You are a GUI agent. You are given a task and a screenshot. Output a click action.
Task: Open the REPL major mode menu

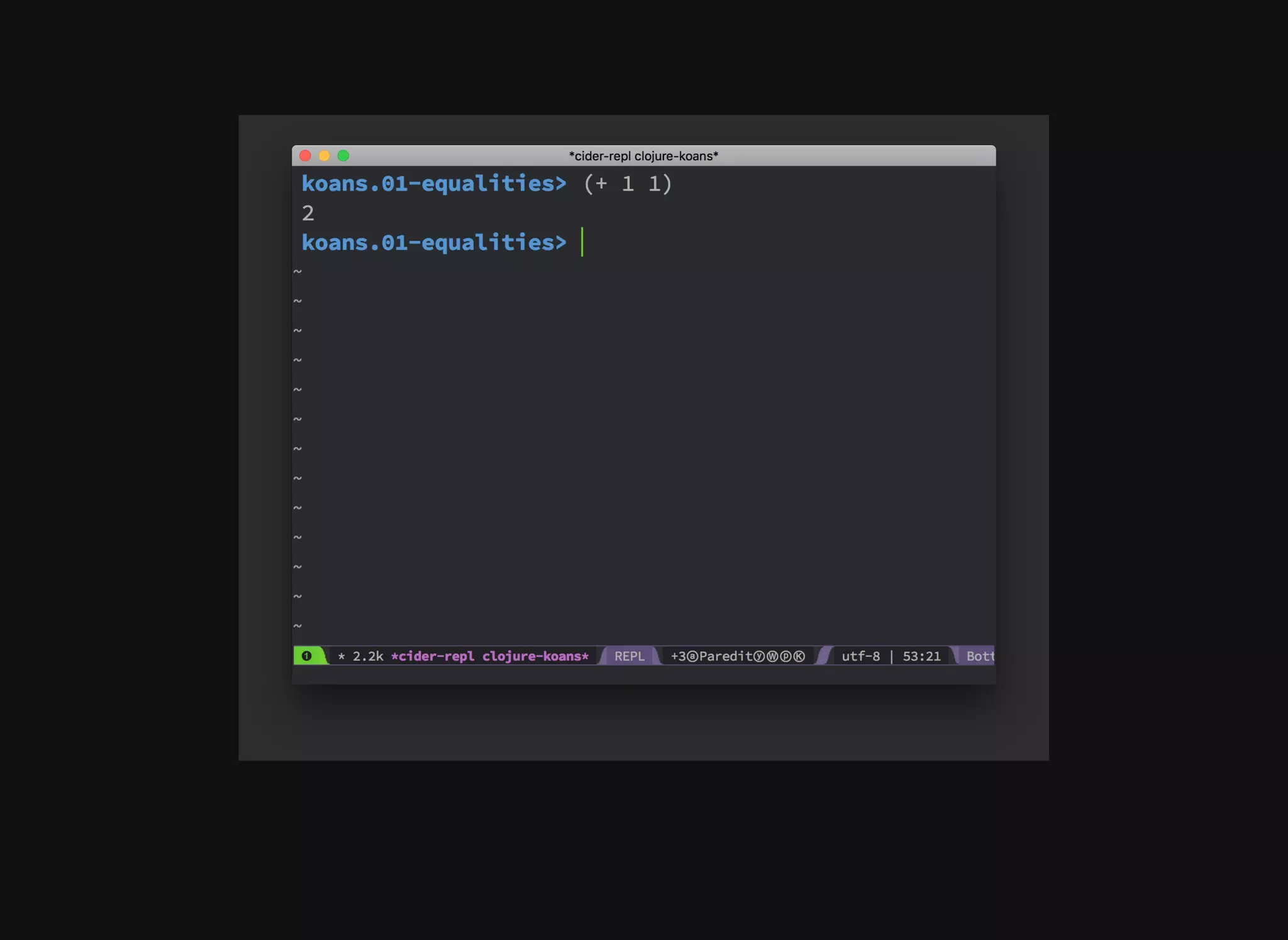point(629,656)
